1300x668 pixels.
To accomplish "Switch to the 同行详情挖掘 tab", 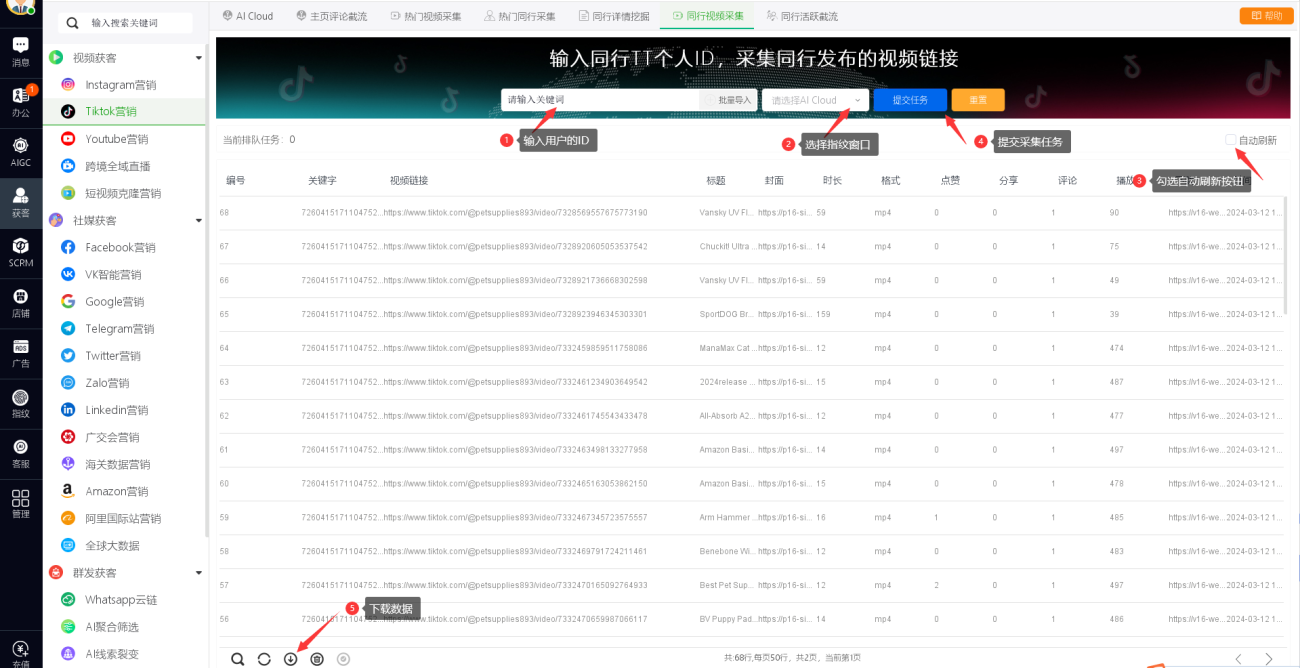I will 613,16.
